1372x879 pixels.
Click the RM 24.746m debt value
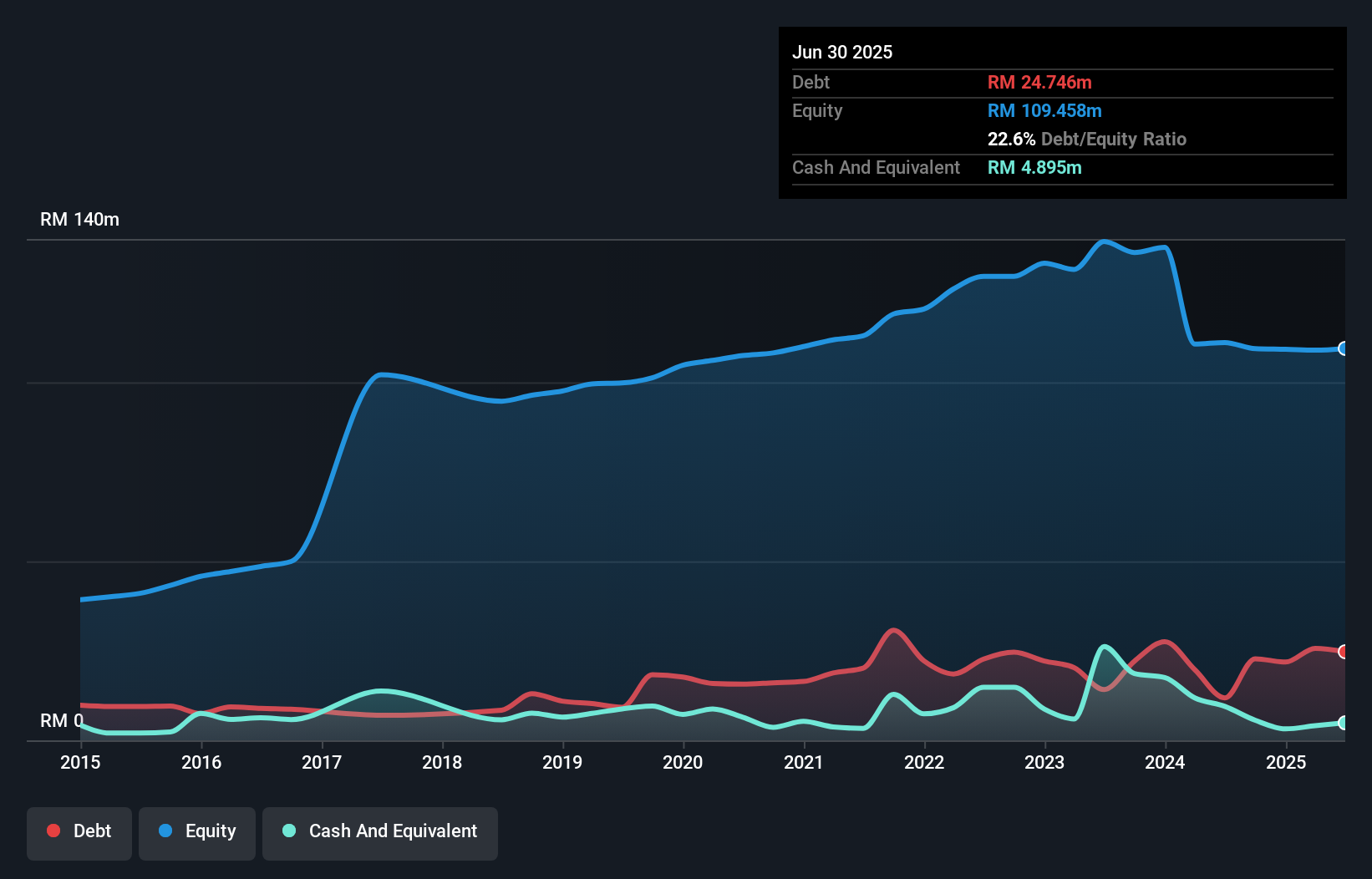[x=1039, y=83]
